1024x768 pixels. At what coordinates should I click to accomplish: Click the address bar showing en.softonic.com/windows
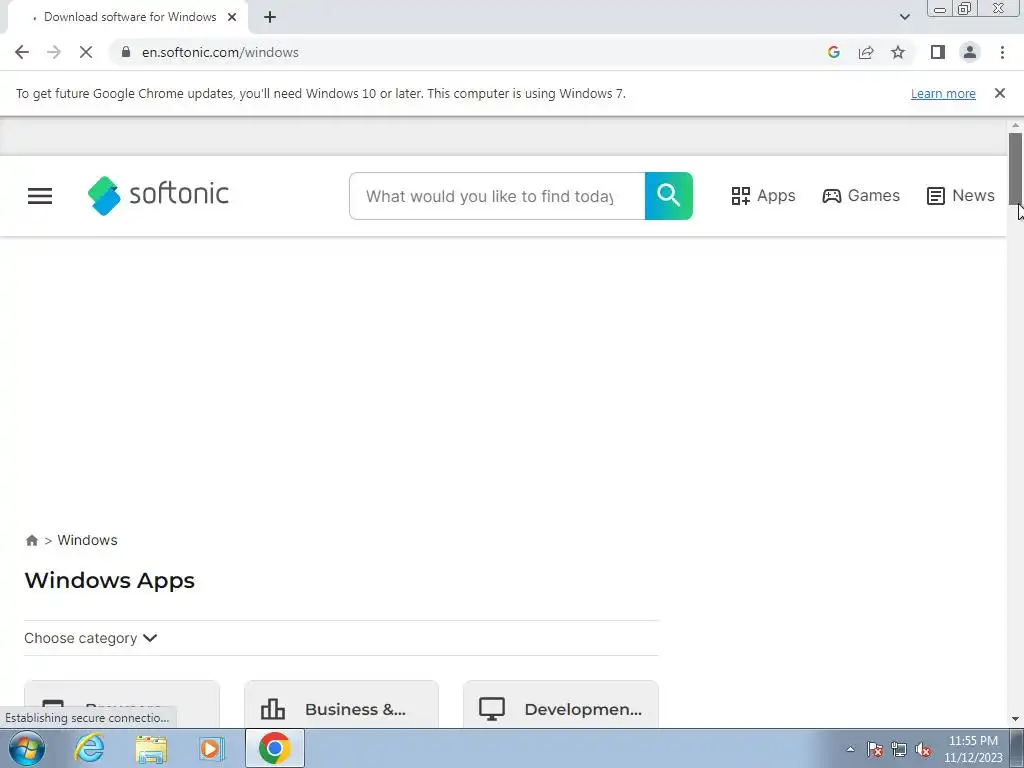[220, 52]
